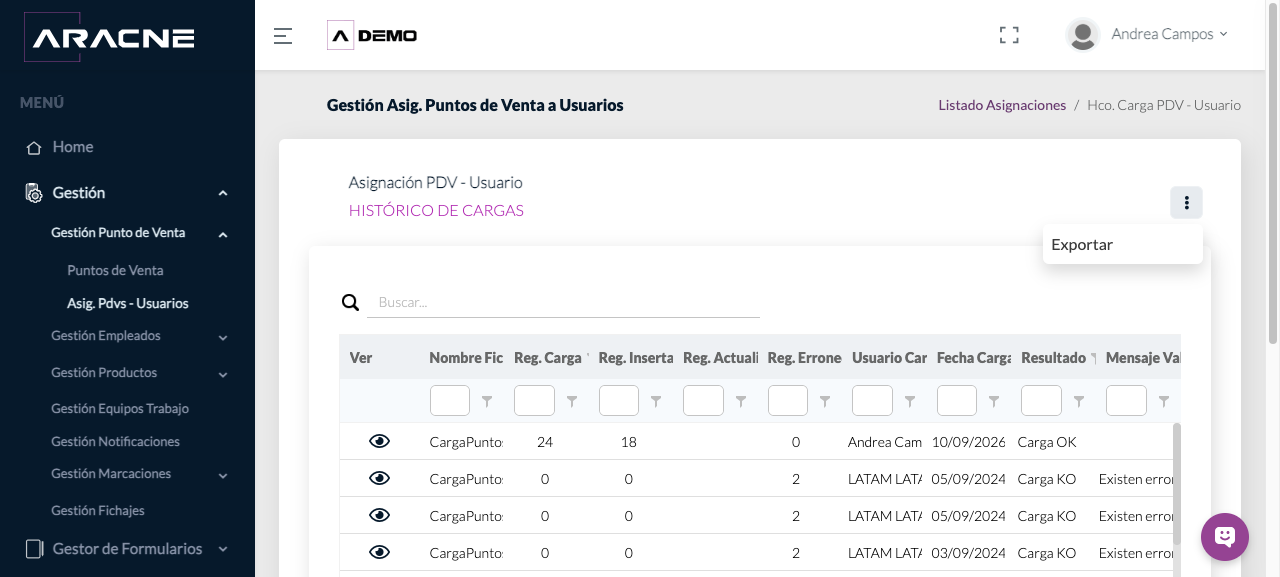Open the three-dot options button
Screen dimensions: 1280x577
[x=1186, y=203]
